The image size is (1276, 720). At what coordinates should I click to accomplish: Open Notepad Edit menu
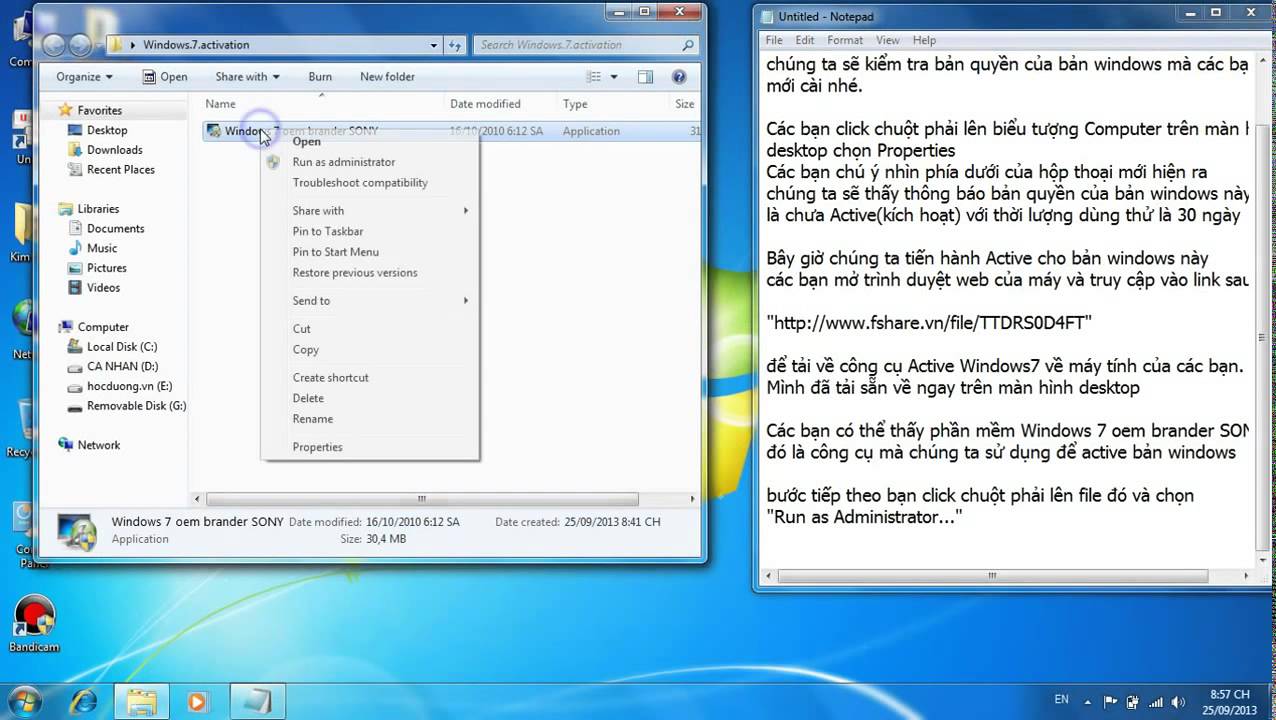coord(805,40)
